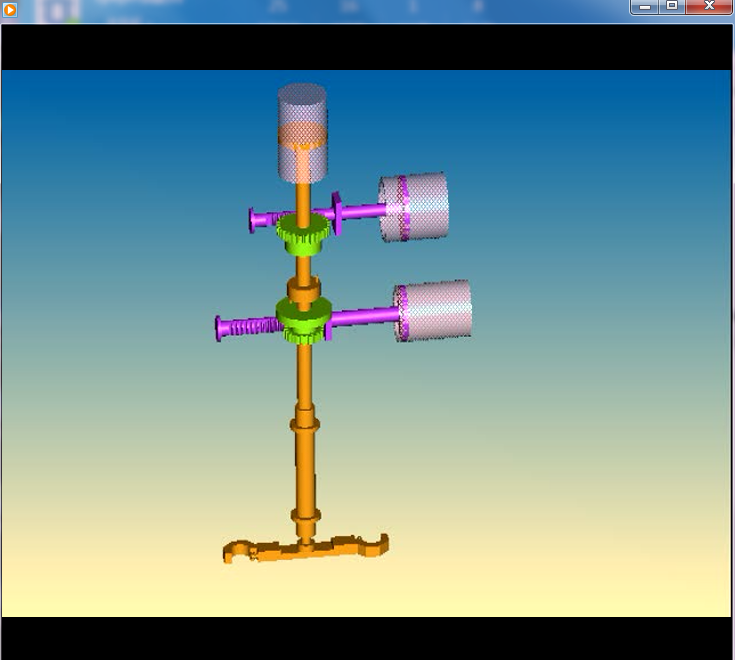Close the video player window
The width and height of the screenshot is (735, 660).
tap(709, 7)
